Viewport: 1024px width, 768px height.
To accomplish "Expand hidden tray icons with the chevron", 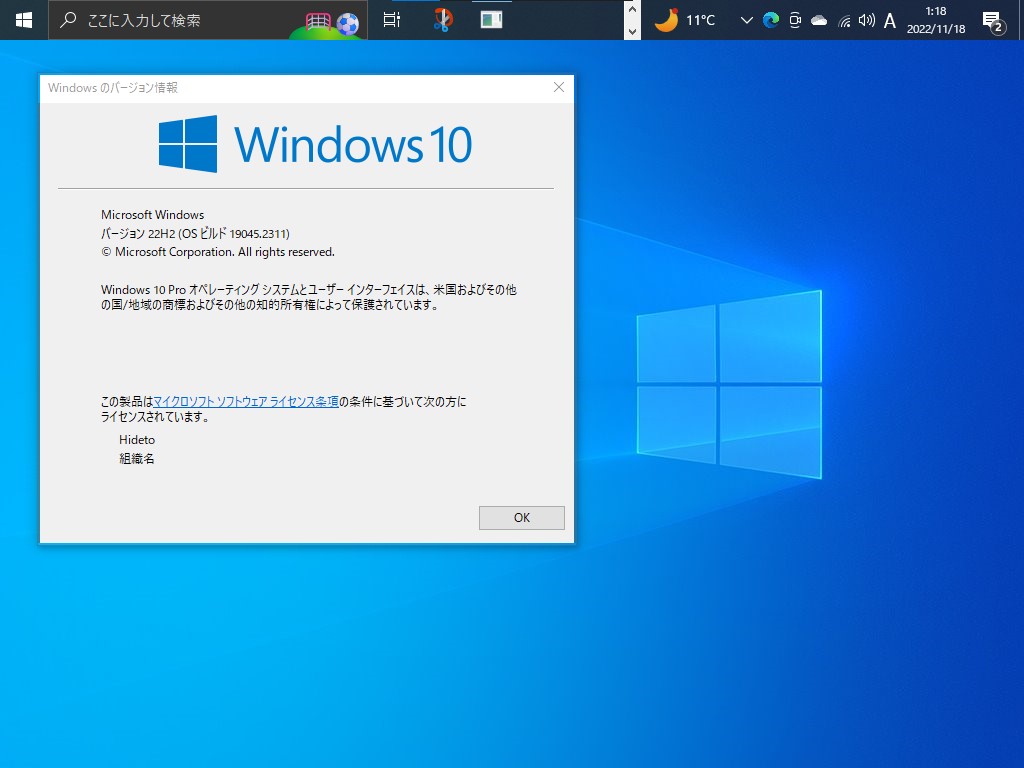I will pos(746,20).
